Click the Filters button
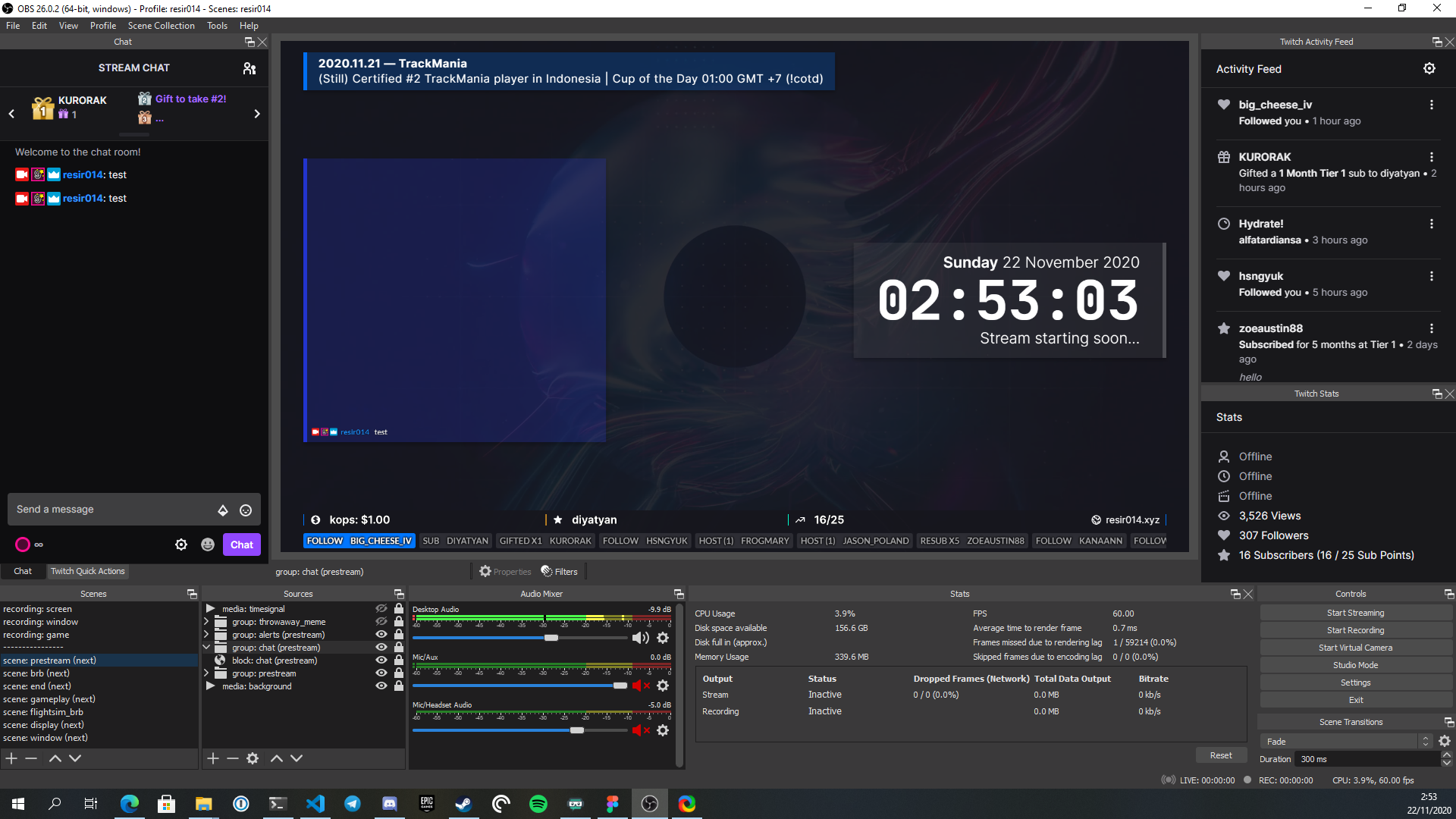 click(560, 571)
